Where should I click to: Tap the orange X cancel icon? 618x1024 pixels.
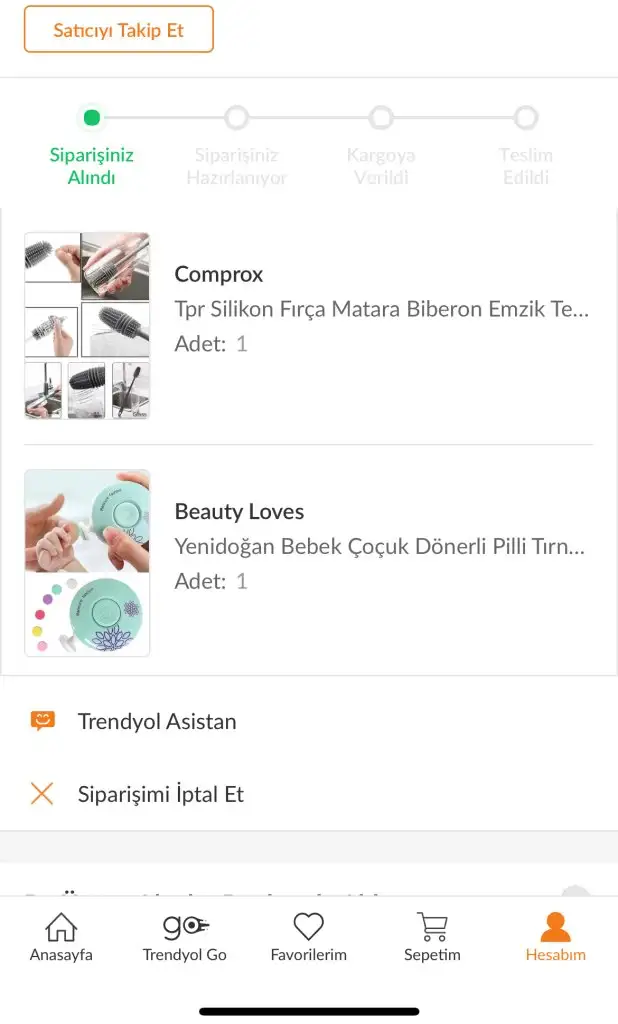click(42, 794)
